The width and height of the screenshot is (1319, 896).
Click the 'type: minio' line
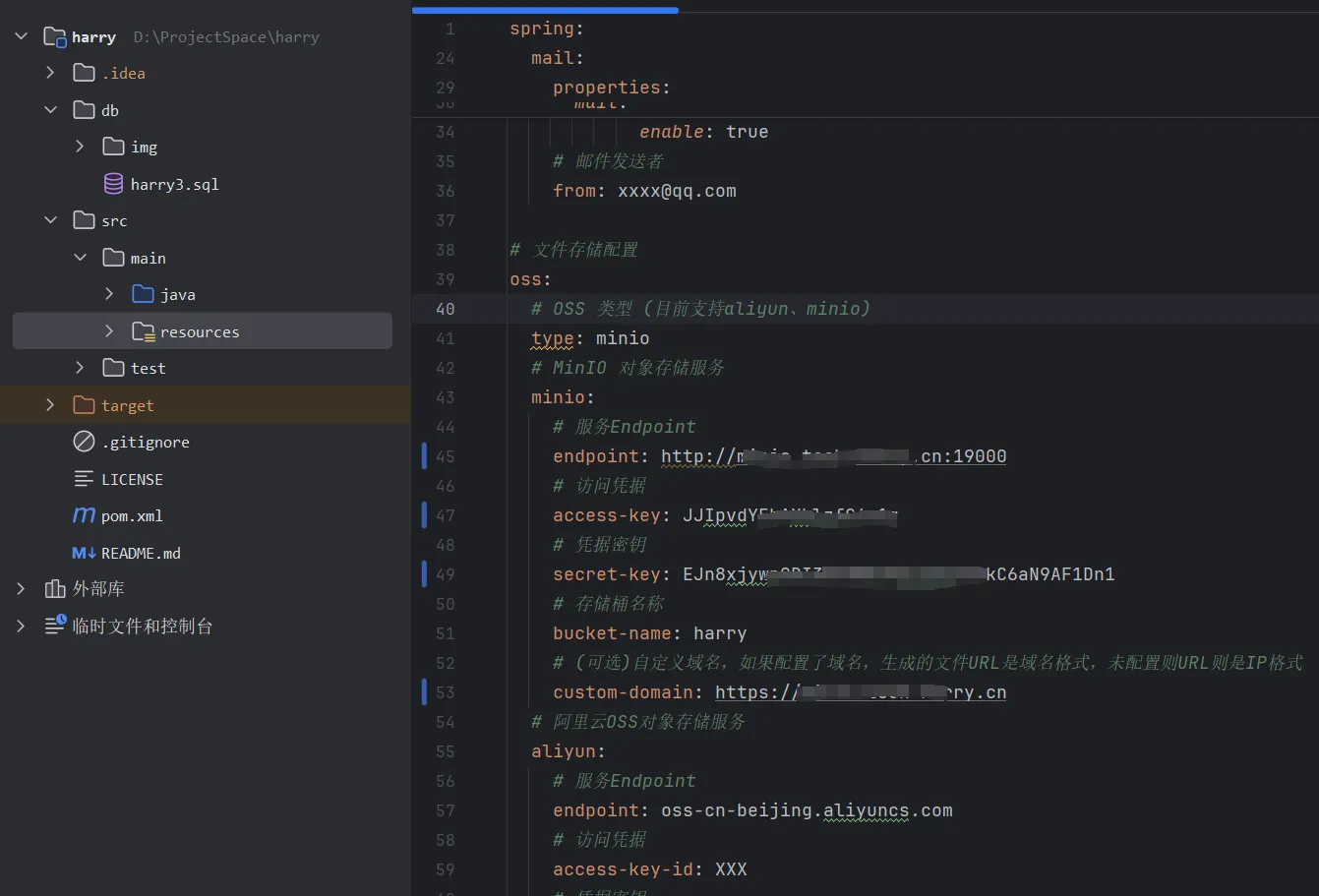[x=590, y=338]
